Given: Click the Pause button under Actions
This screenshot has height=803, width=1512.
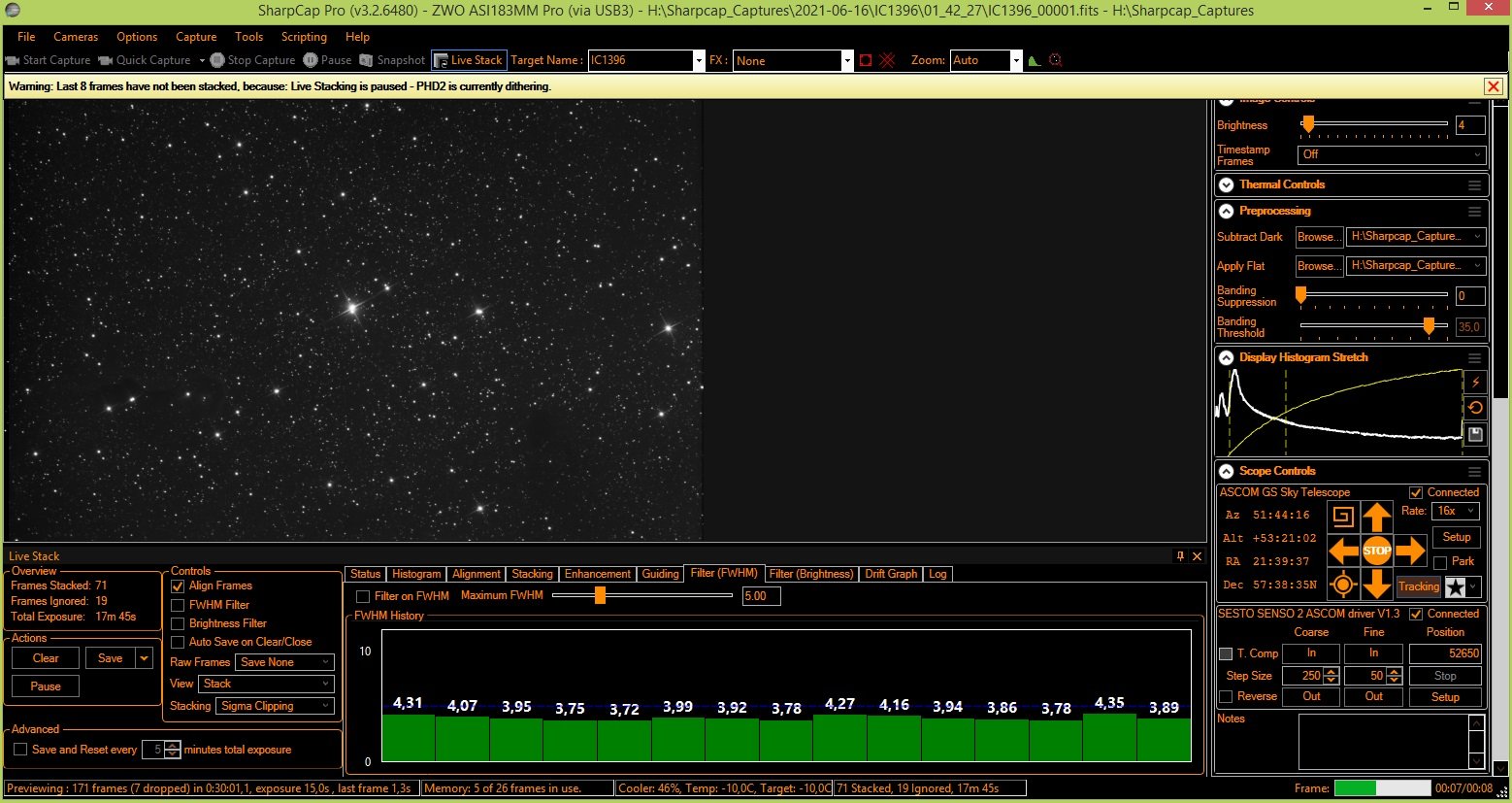Looking at the screenshot, I should point(46,686).
